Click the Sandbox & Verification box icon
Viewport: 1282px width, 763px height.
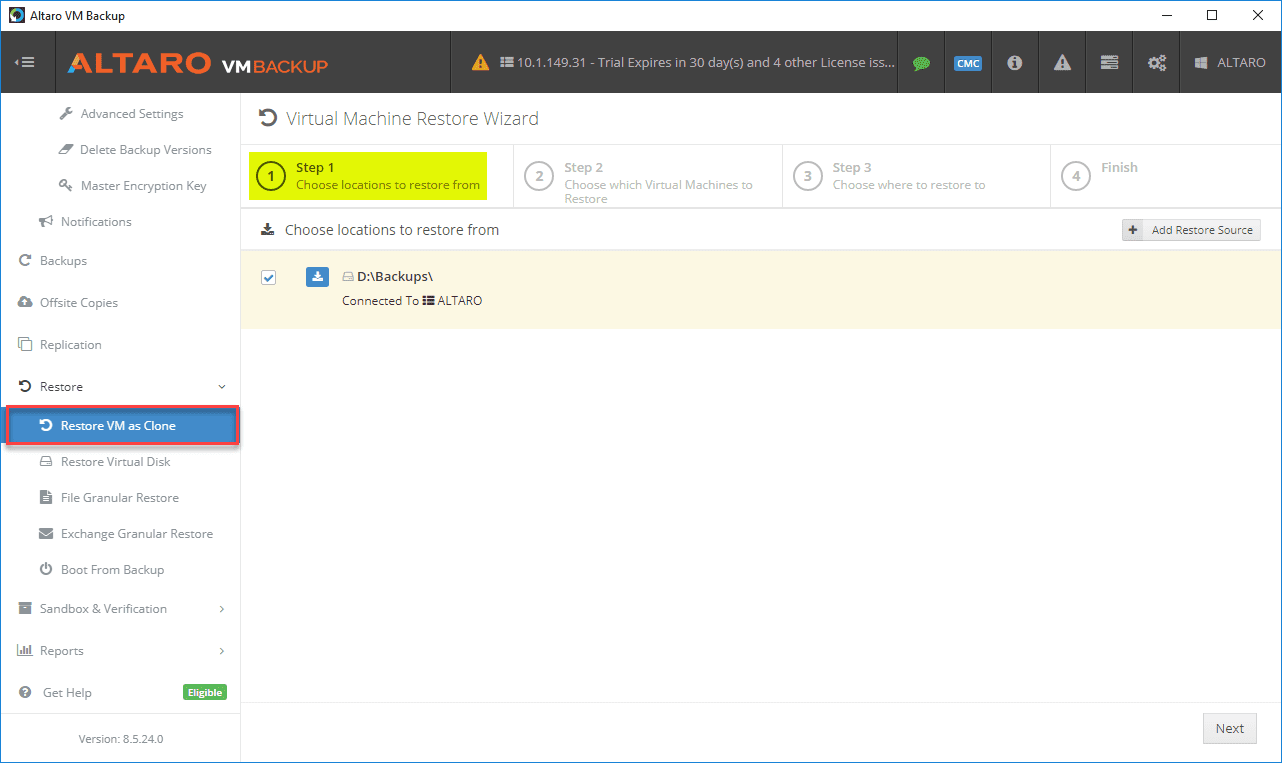26,609
